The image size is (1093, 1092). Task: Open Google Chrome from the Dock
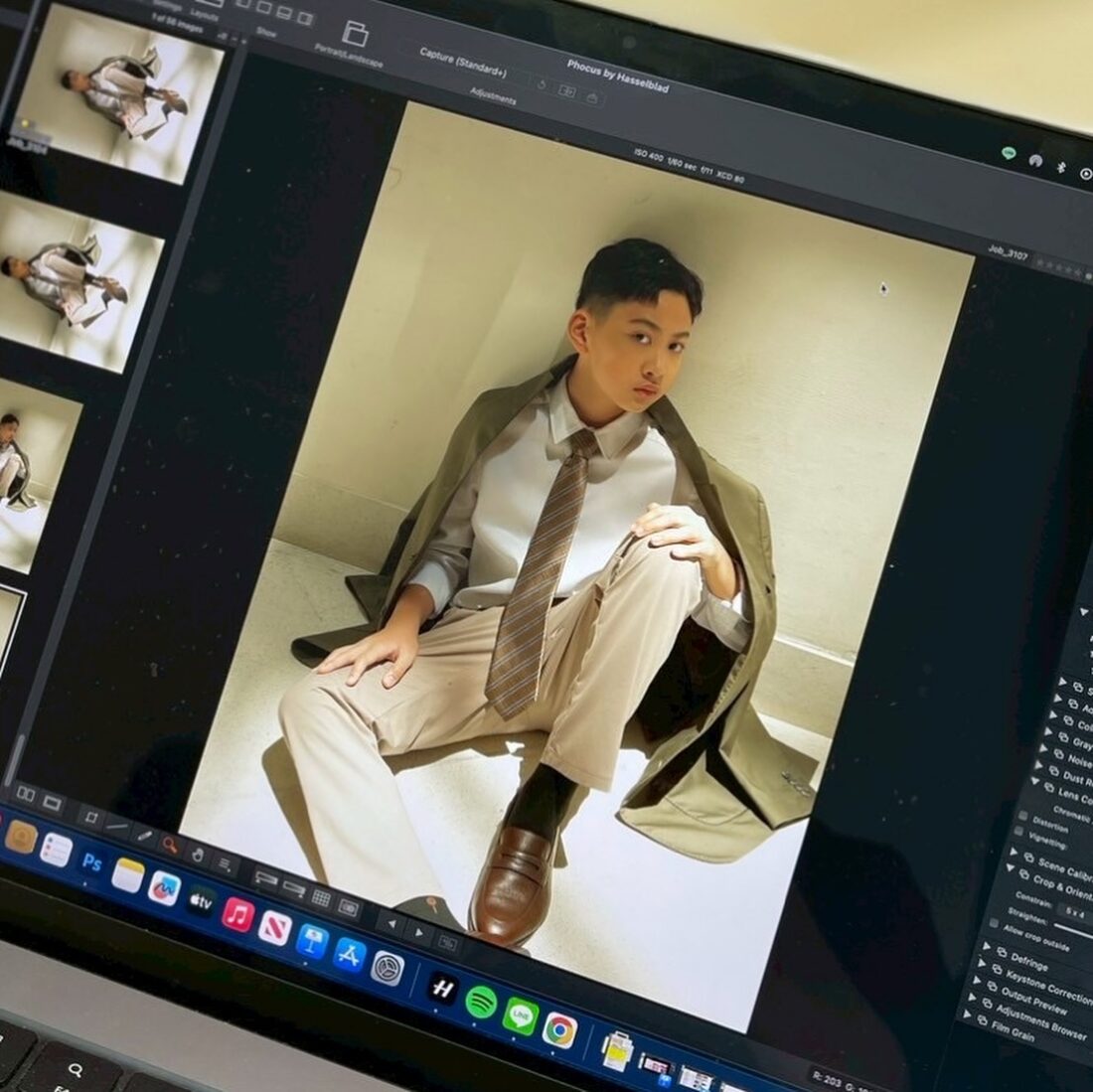tap(559, 1030)
